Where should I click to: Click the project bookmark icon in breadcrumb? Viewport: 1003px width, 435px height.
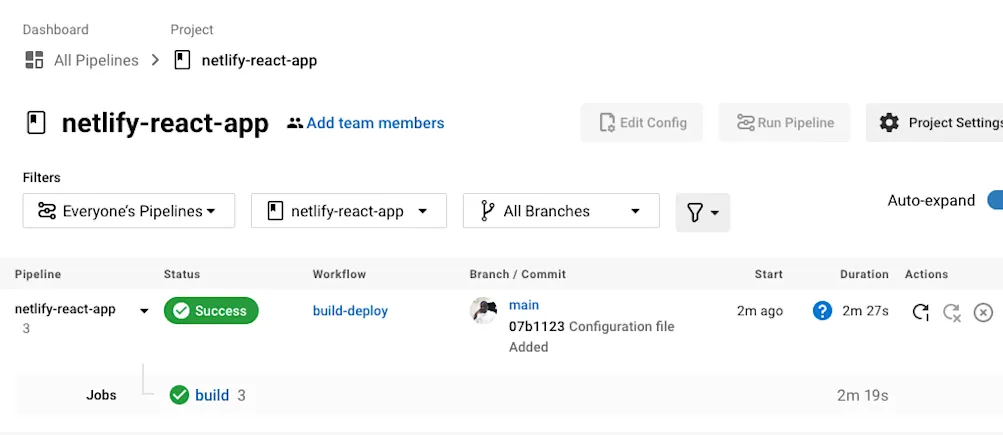pos(182,60)
